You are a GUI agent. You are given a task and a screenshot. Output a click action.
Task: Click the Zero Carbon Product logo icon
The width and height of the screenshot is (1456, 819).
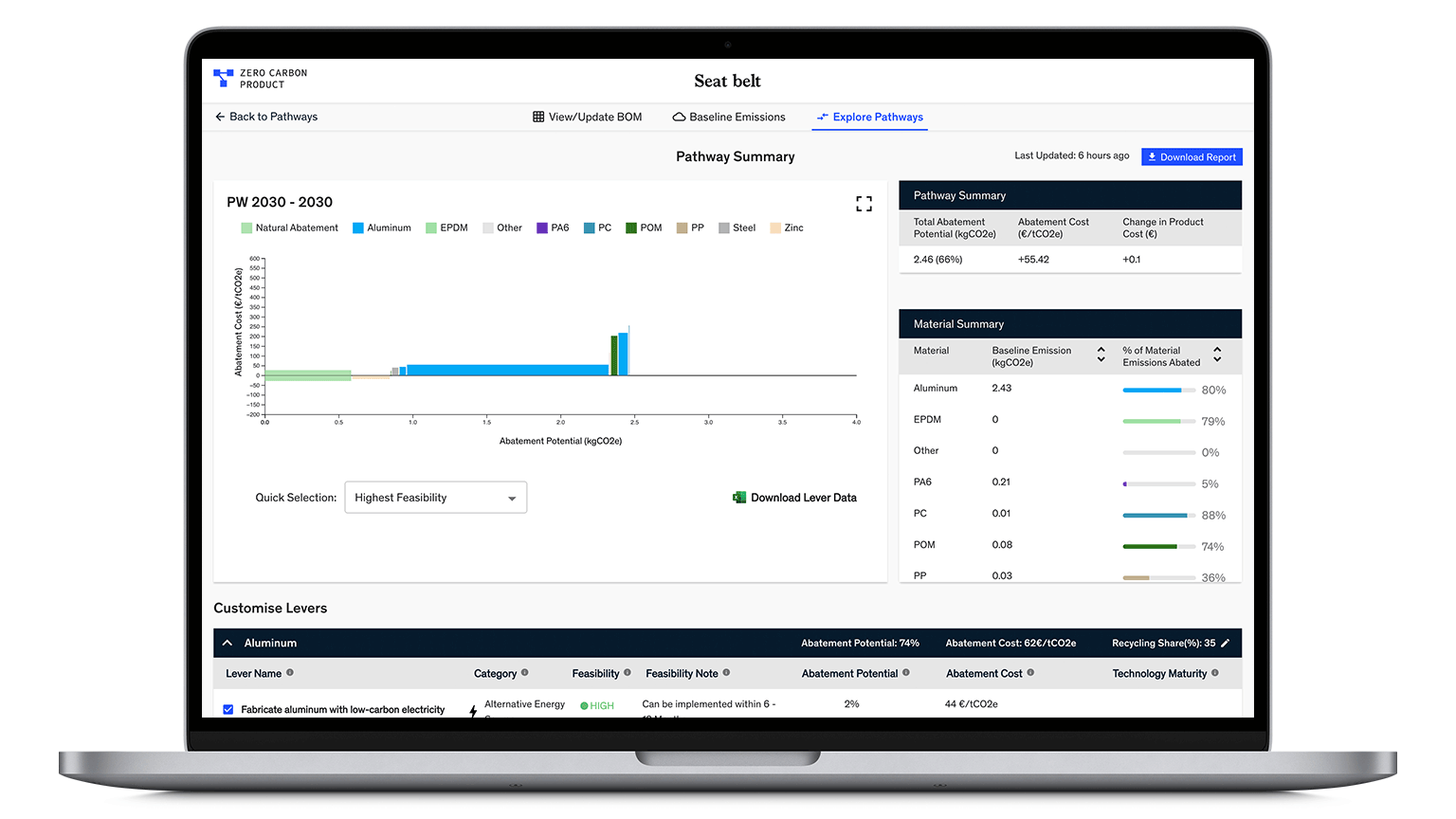(x=224, y=76)
